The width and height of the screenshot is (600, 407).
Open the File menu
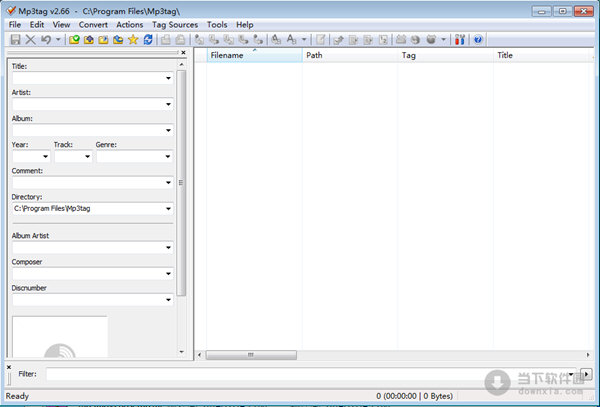click(15, 25)
